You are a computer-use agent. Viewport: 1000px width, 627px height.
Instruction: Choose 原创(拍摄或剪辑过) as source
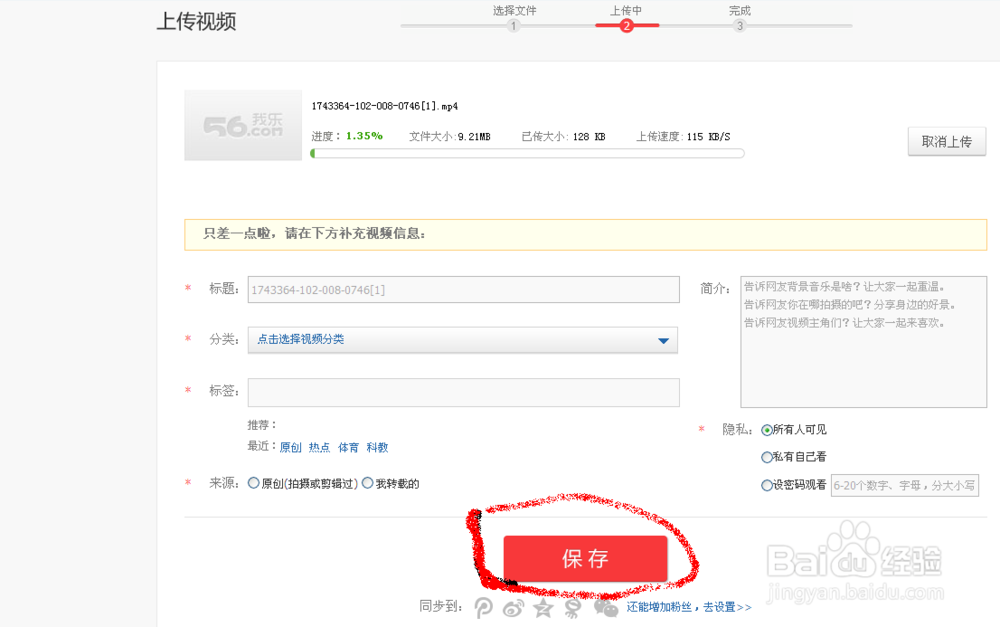254,483
